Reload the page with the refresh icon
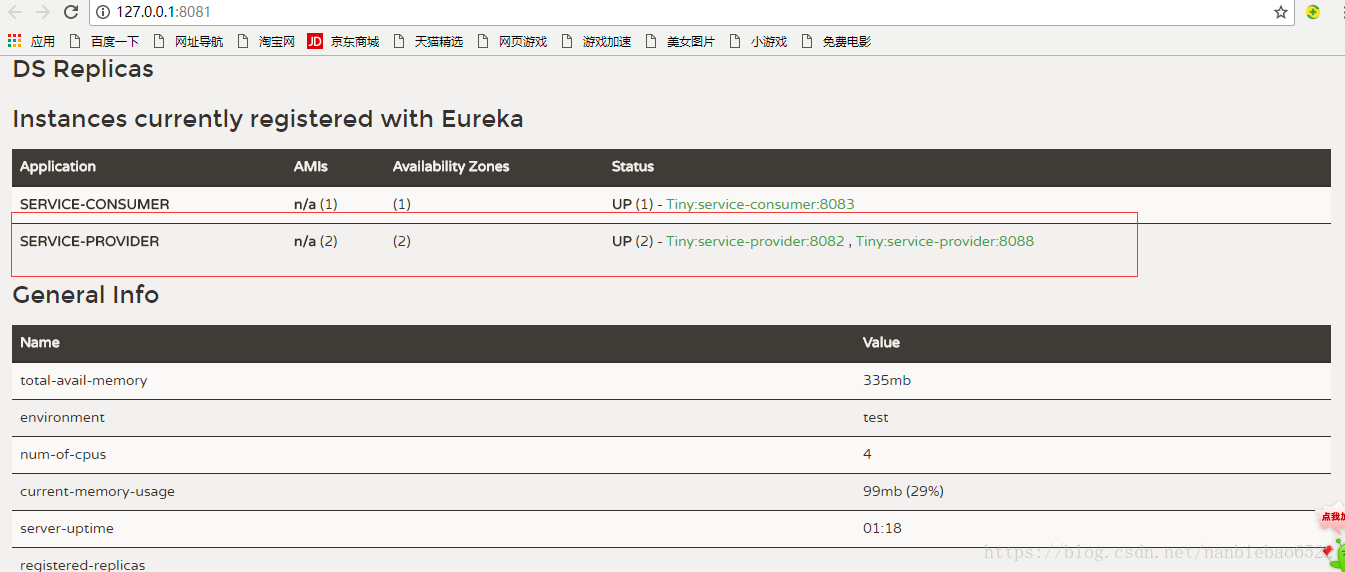 click(x=71, y=12)
